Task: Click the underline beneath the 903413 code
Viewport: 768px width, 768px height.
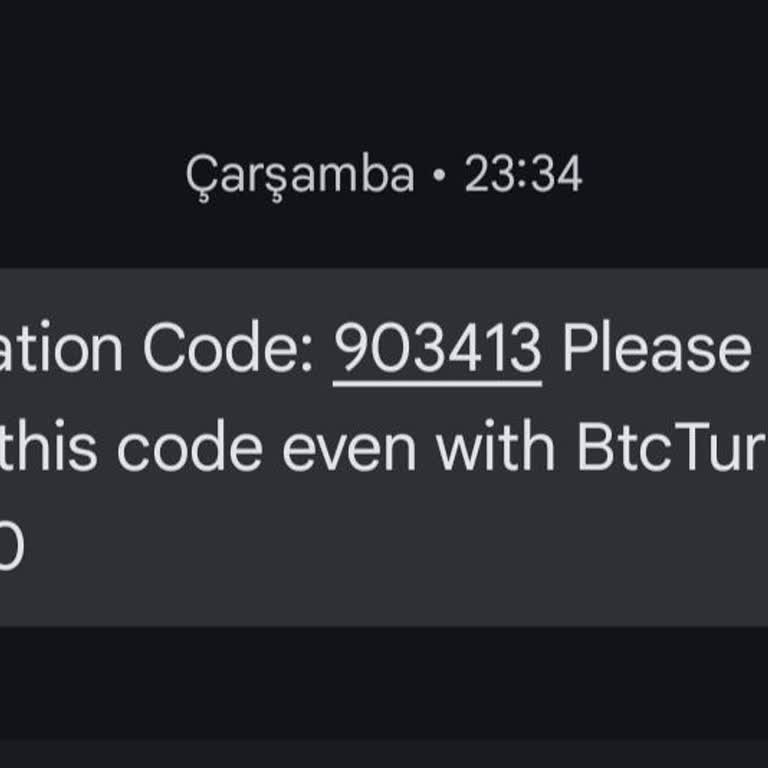Action: click(x=437, y=382)
